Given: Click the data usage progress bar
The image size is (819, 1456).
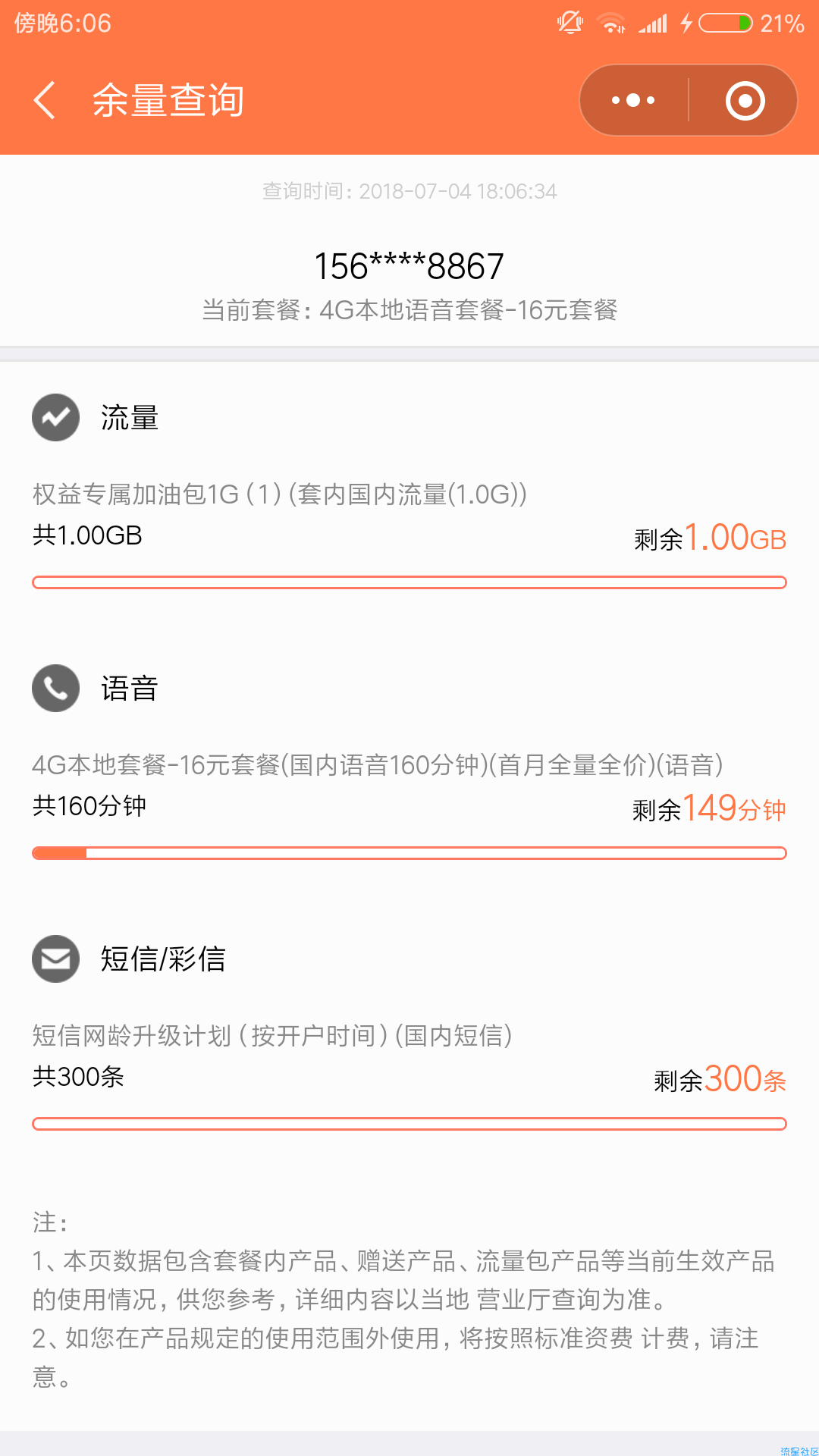Looking at the screenshot, I should click(409, 582).
